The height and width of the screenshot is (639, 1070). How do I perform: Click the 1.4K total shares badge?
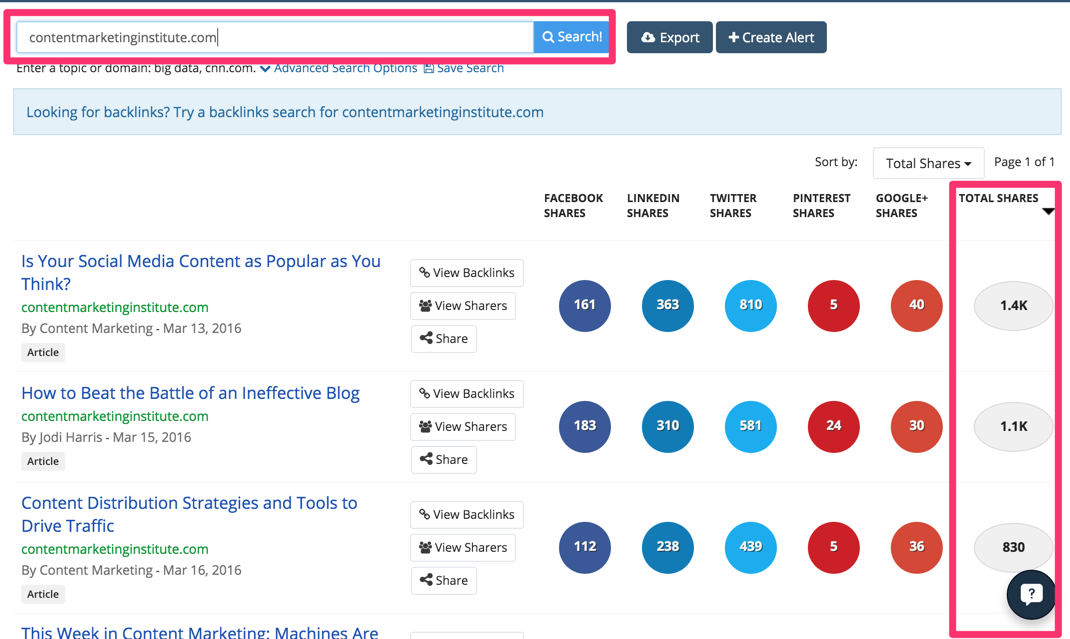point(1013,305)
